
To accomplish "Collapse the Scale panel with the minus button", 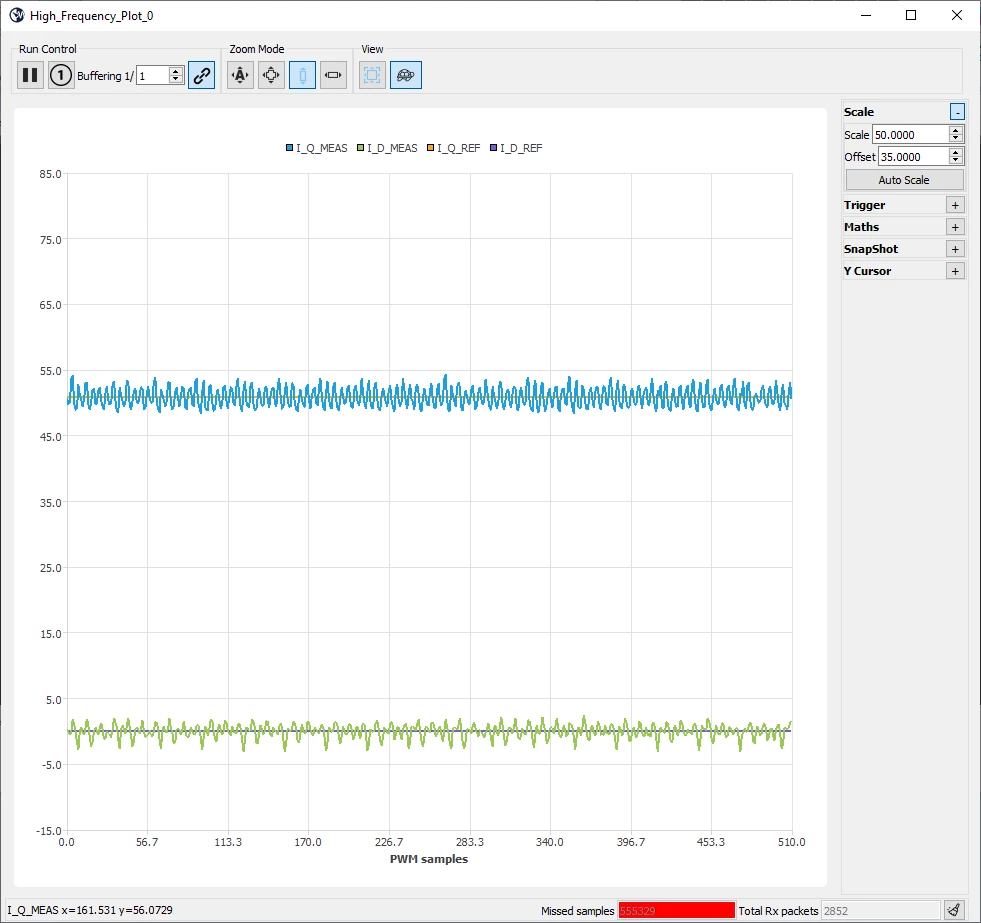I will (x=957, y=112).
